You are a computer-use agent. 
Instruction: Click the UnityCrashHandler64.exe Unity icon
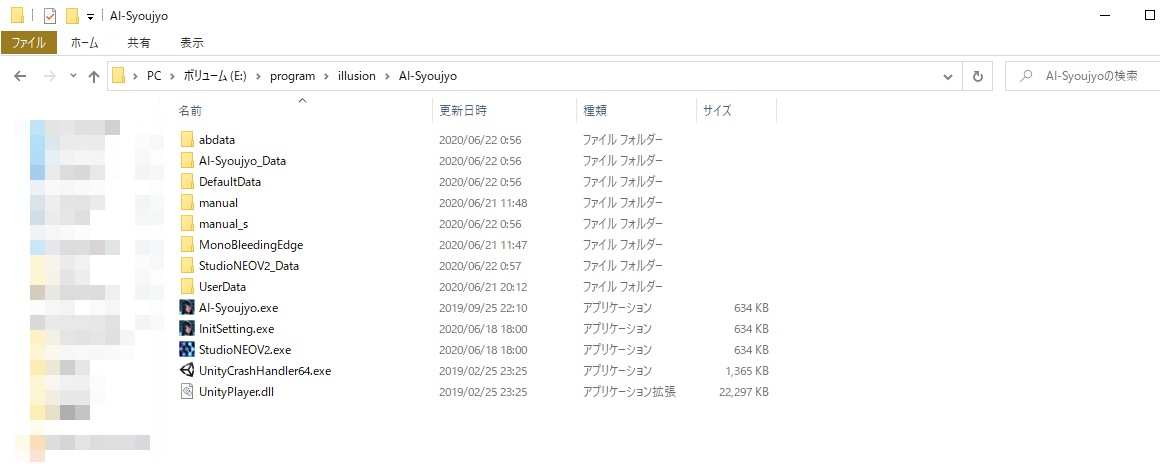186,370
